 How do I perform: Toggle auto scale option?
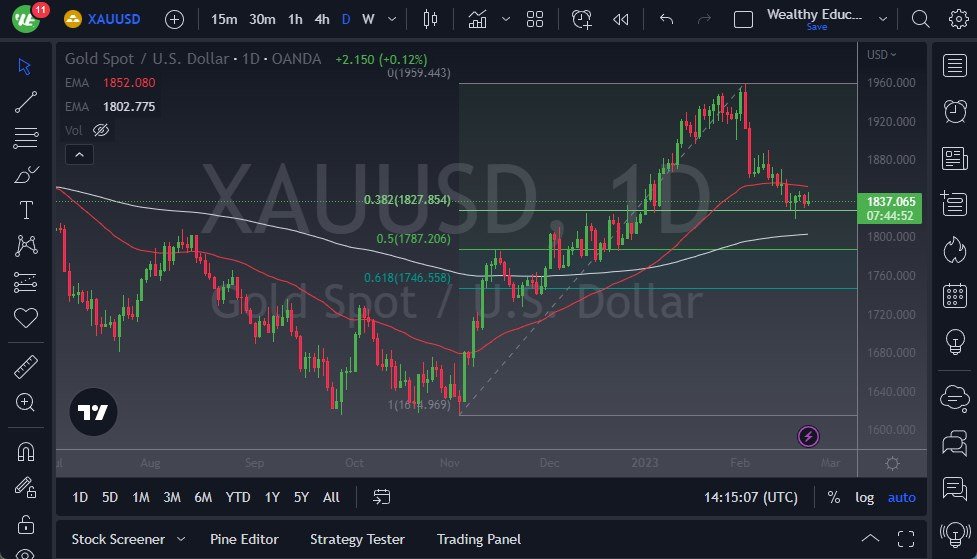[x=902, y=497]
